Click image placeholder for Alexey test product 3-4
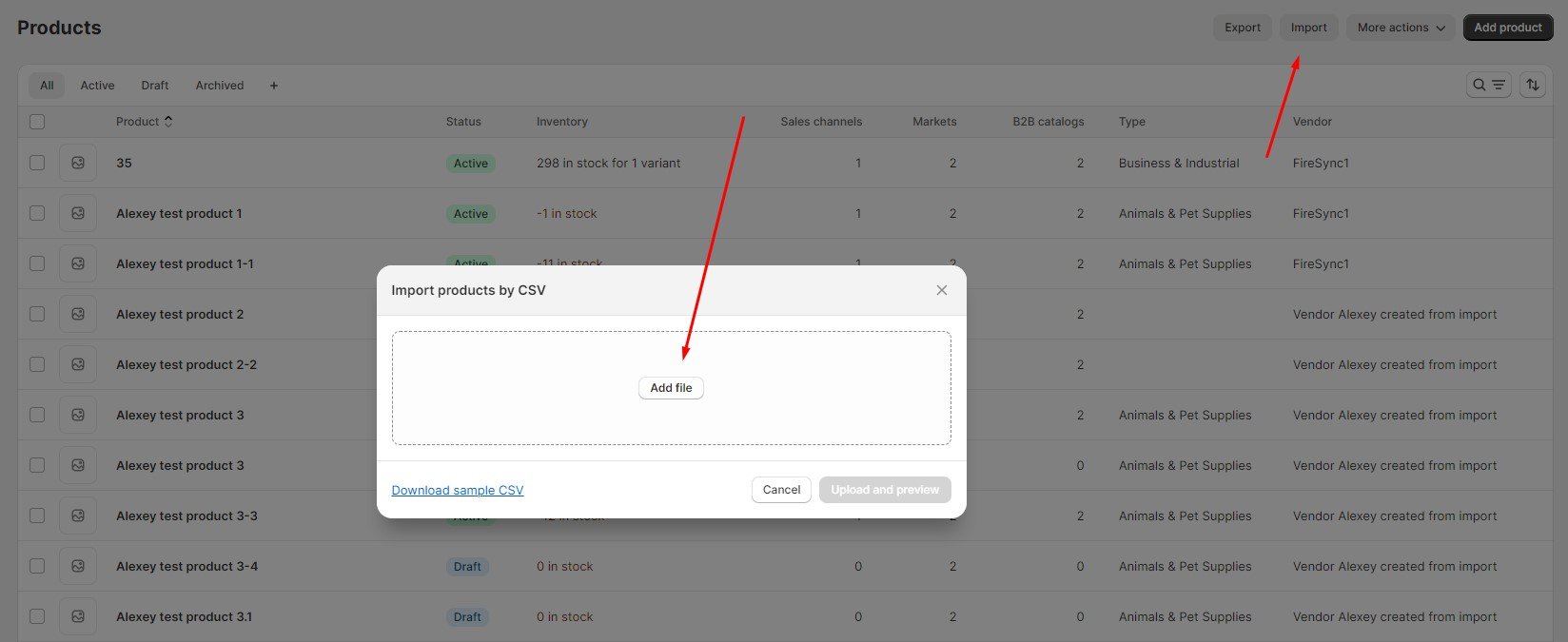The width and height of the screenshot is (1568, 642). [x=78, y=566]
